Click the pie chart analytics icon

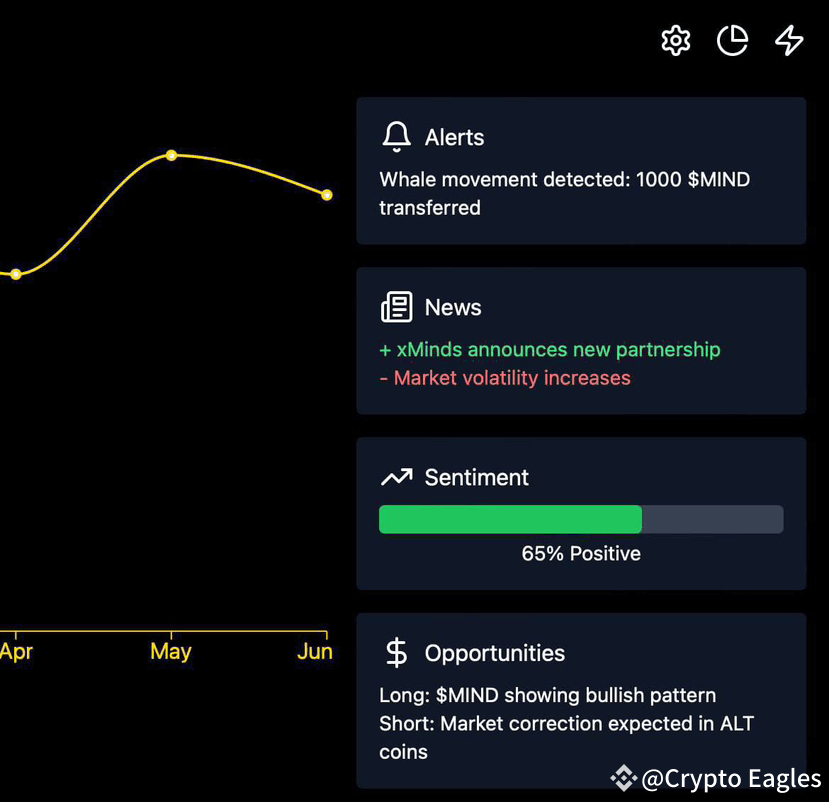pos(733,41)
